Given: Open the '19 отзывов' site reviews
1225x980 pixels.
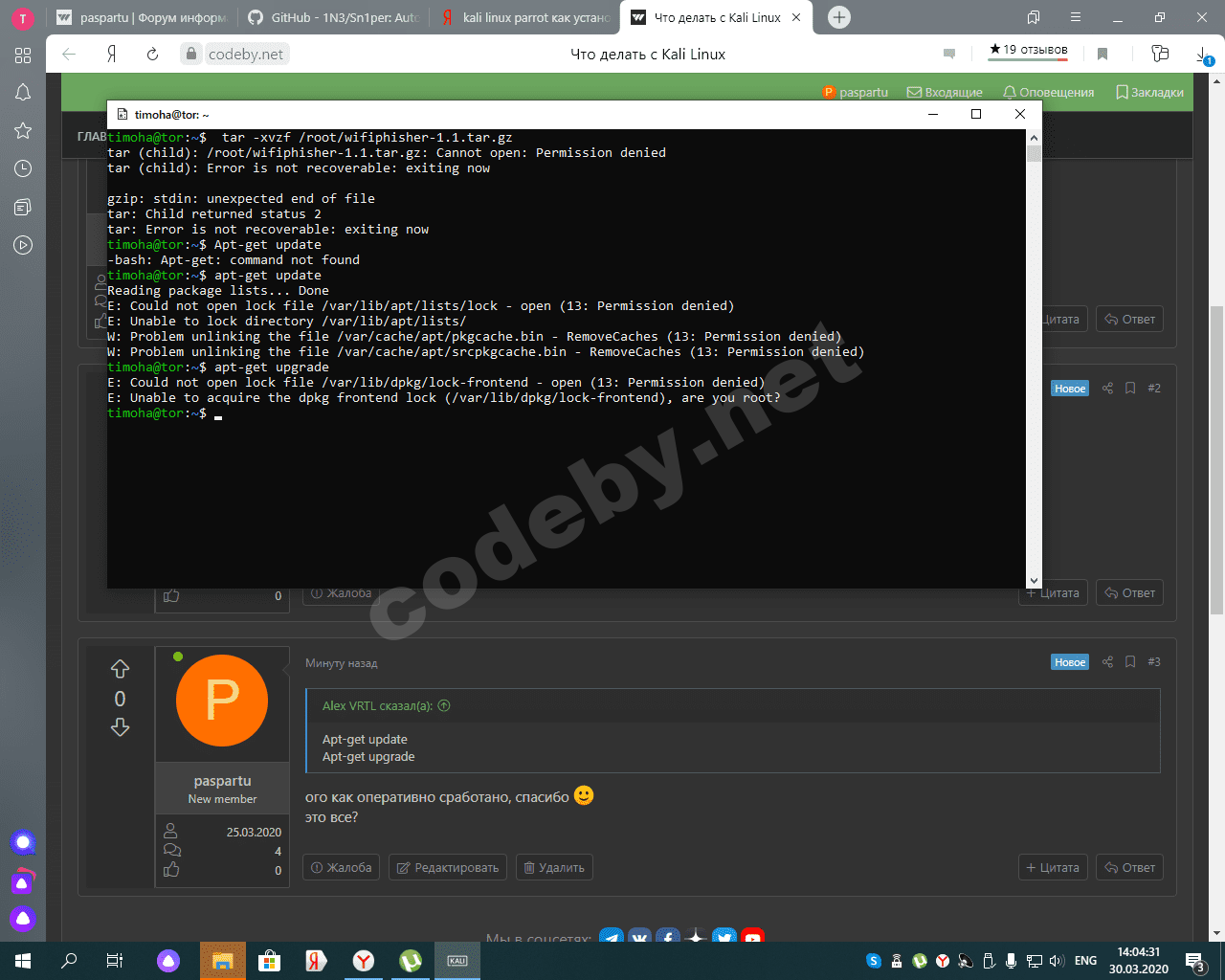Looking at the screenshot, I should pos(1028,51).
